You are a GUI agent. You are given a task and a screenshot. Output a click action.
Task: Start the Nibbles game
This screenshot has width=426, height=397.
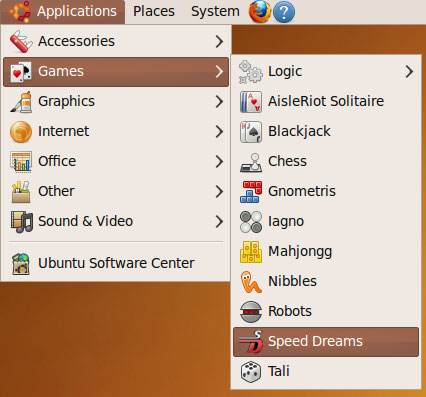click(326, 281)
